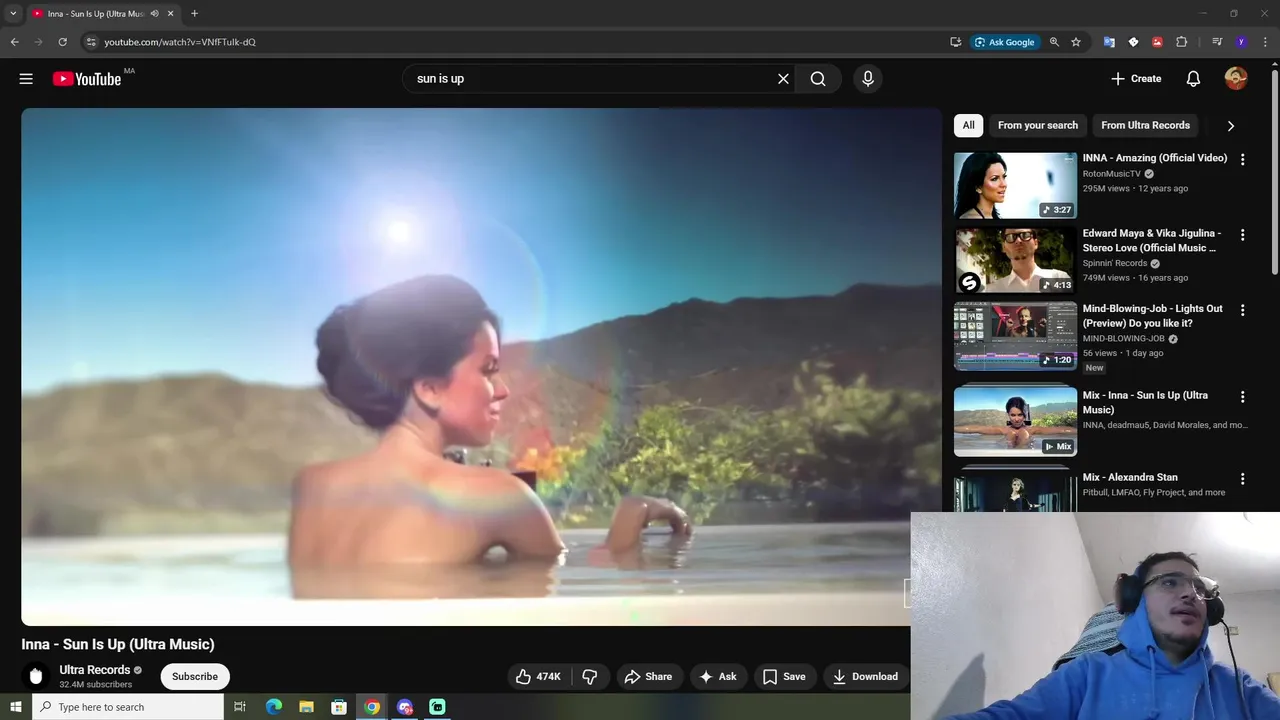Pause video by clicking player
This screenshot has height=720, width=1280.
coord(481,367)
